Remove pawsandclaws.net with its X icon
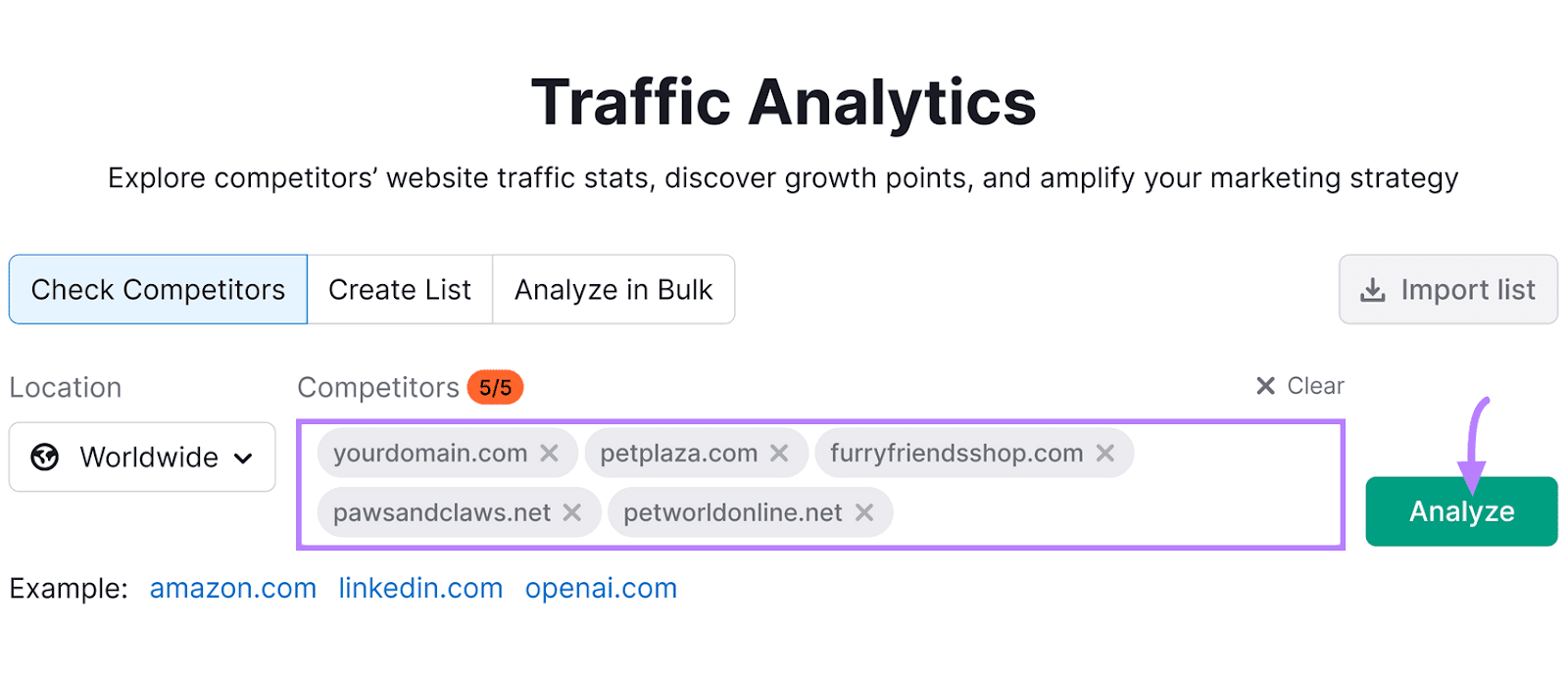Screen dimensions: 1568x676 573,511
